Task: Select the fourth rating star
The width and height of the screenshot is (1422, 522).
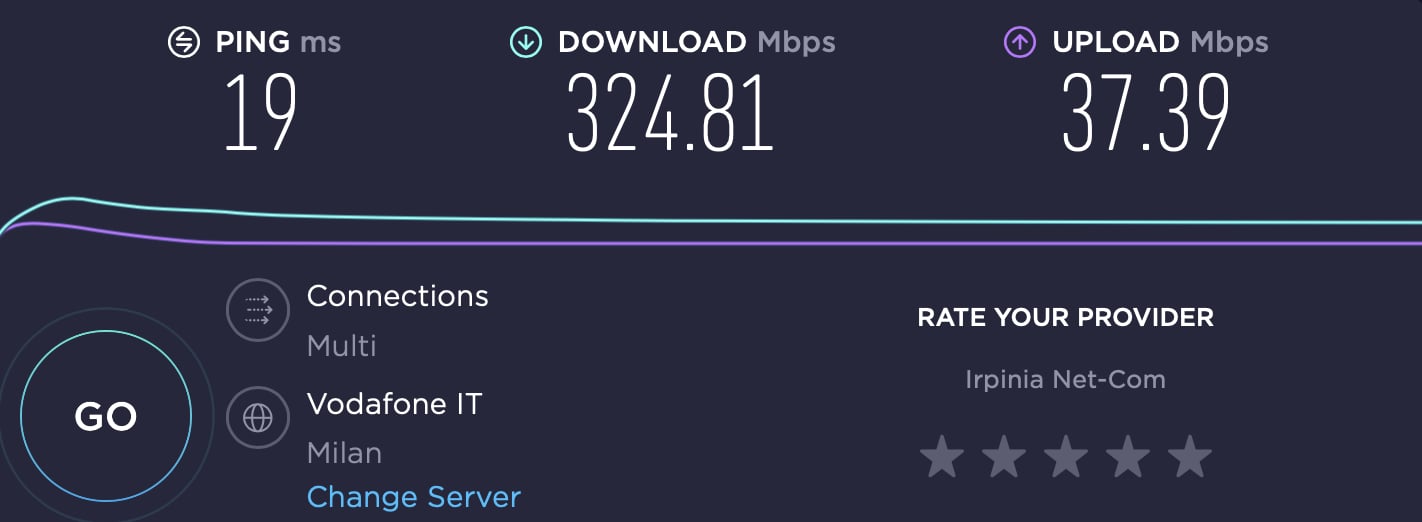Action: point(1128,457)
